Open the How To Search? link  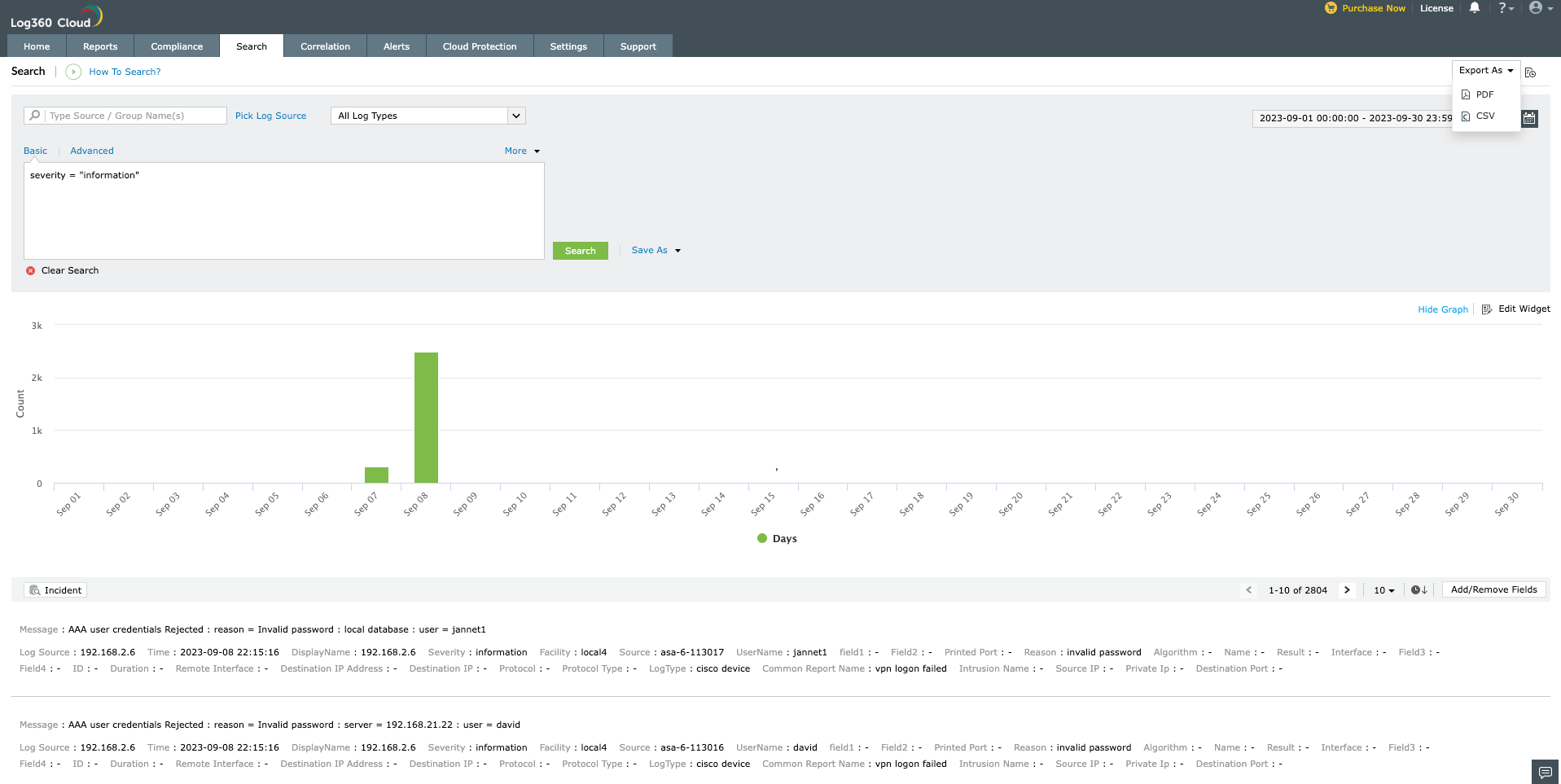point(125,72)
